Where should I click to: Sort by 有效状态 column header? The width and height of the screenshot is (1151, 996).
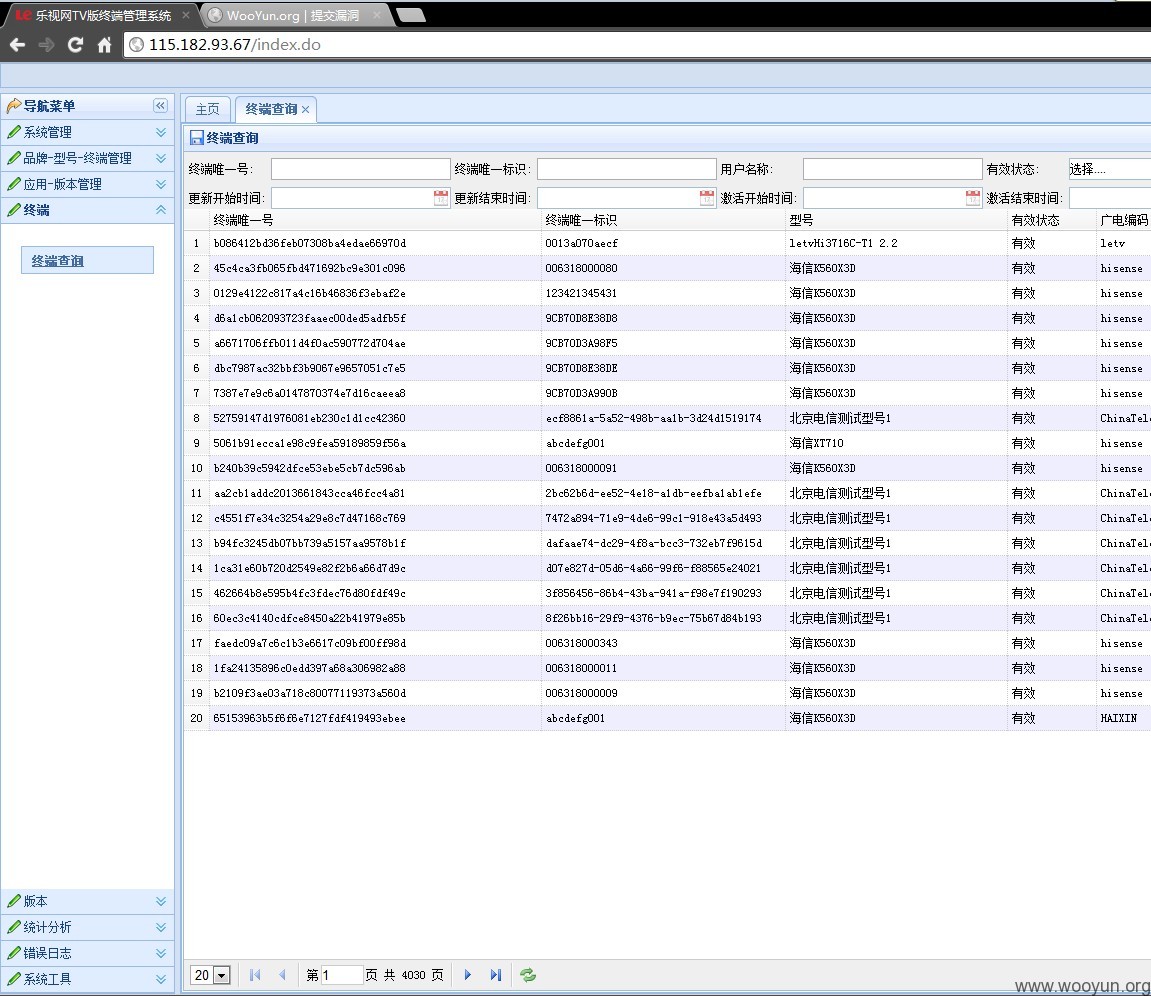pos(1050,219)
